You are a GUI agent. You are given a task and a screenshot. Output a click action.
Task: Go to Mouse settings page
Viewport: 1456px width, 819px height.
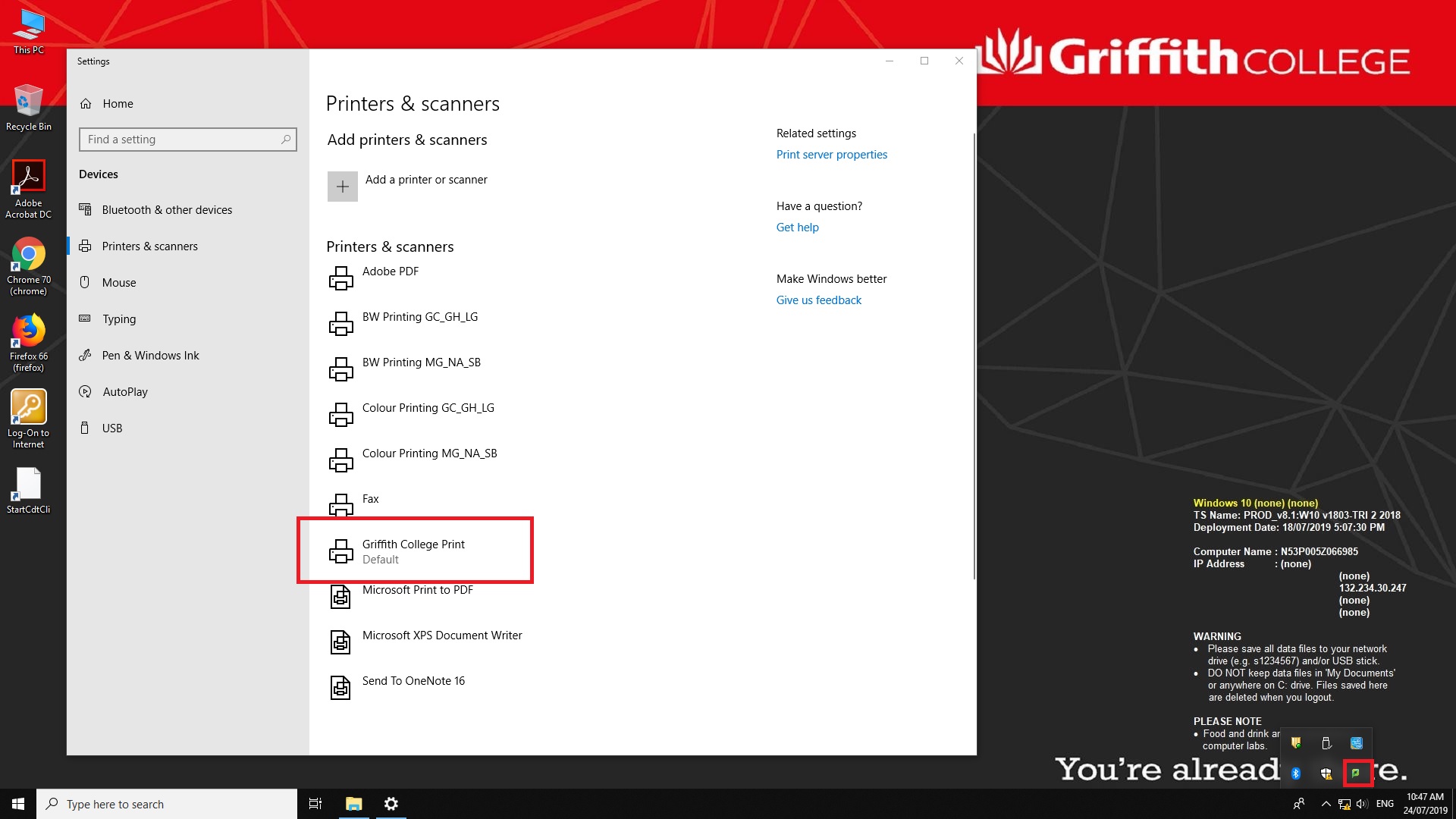(119, 283)
